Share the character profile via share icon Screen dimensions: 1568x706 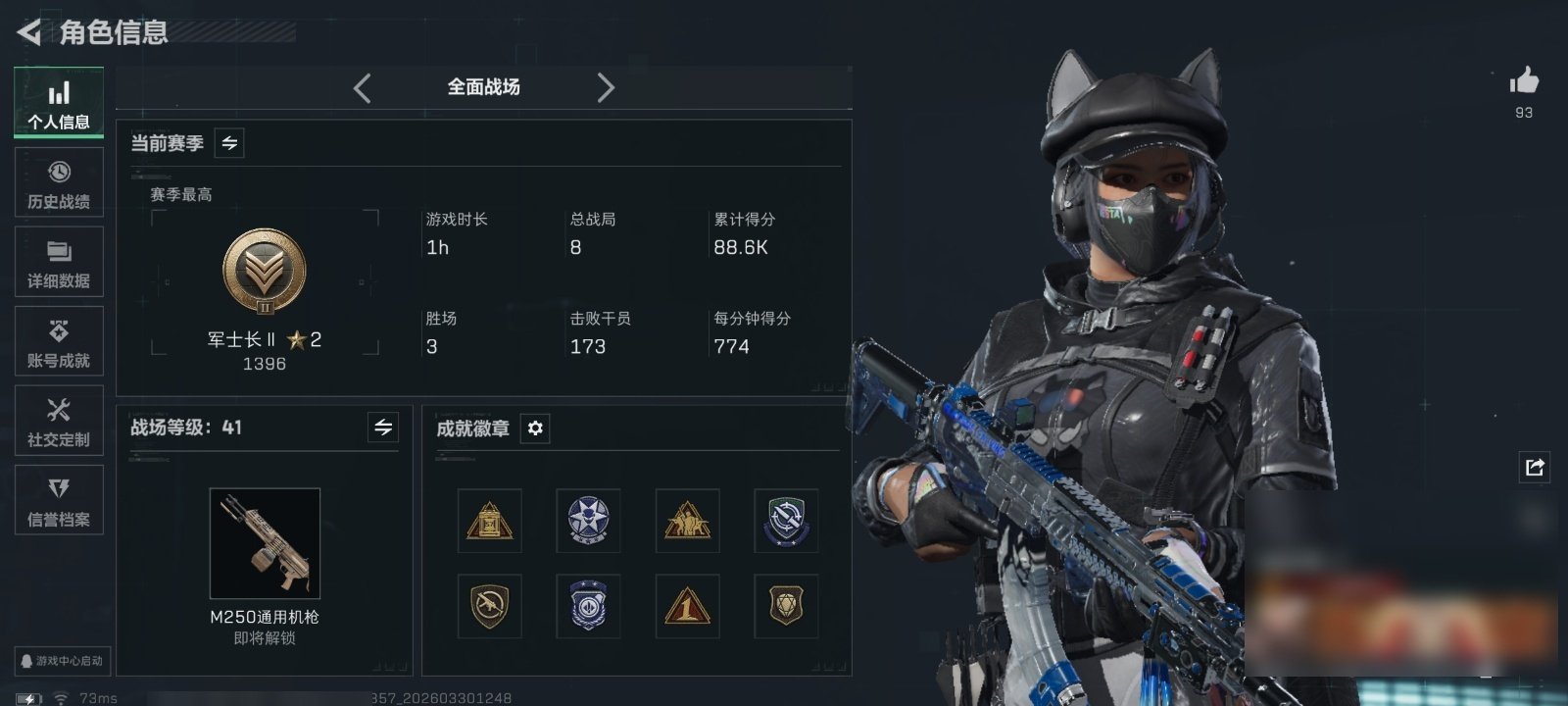click(x=1535, y=467)
